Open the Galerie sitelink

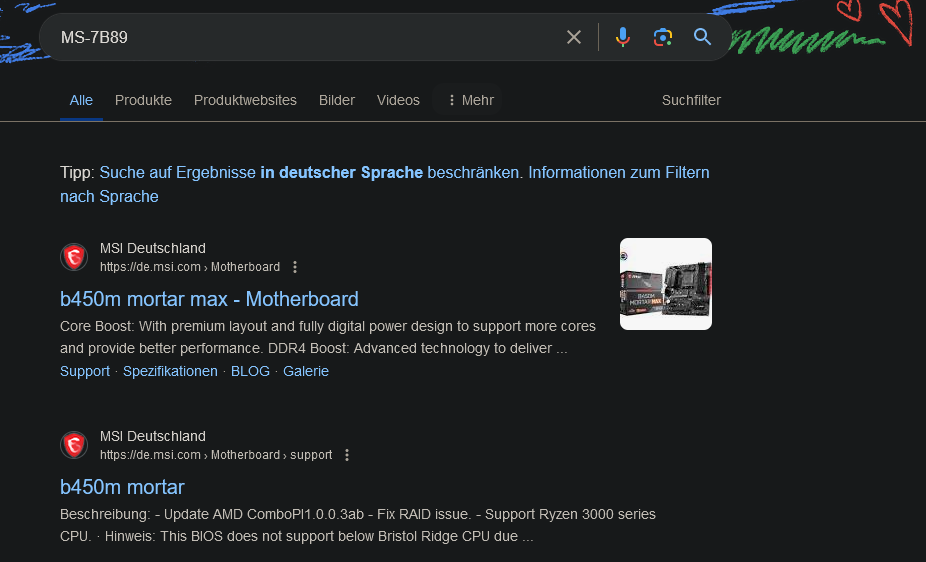click(306, 371)
